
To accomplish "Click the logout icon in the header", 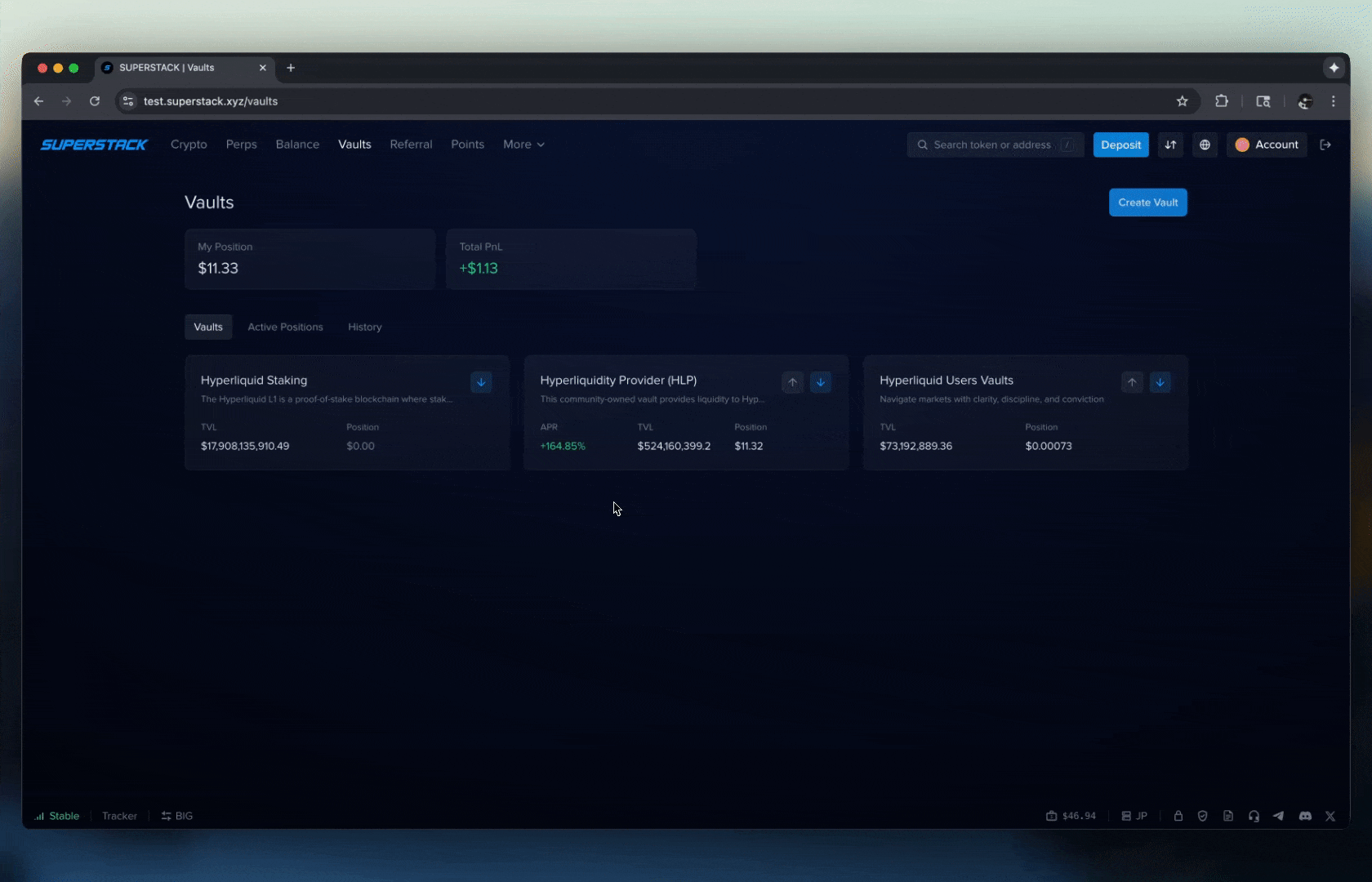I will pos(1325,145).
